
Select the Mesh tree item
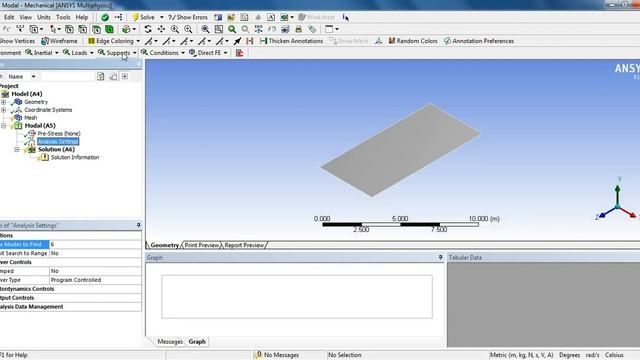coord(31,118)
